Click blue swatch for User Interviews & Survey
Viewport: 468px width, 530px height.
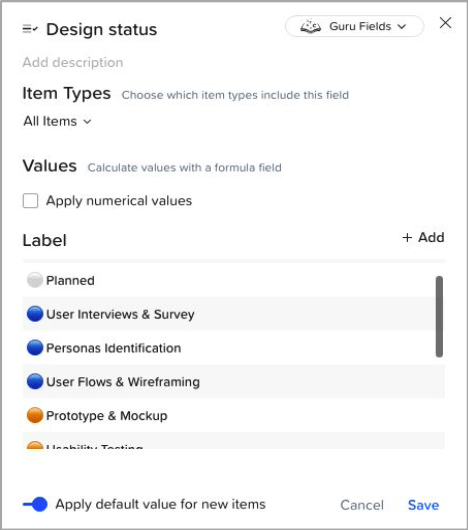35,314
